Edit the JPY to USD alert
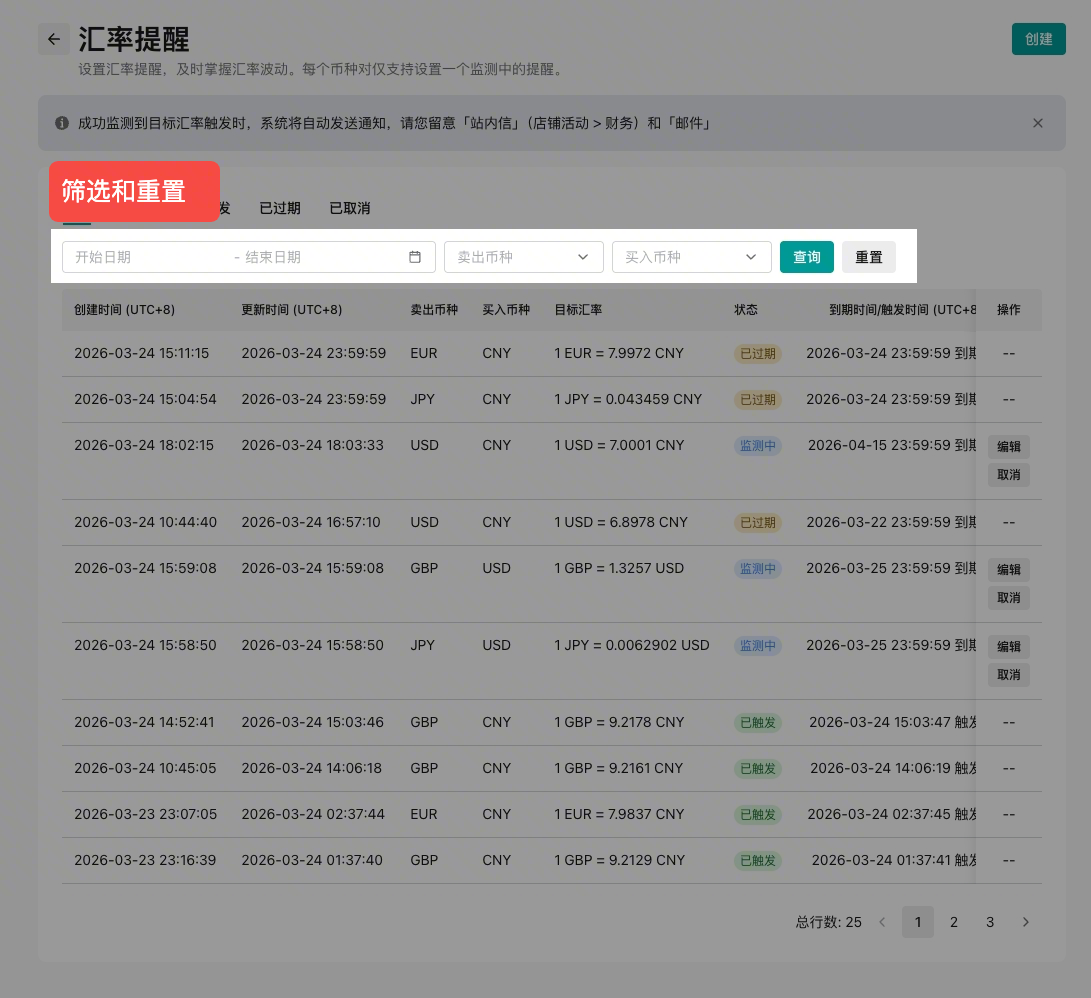 click(1008, 647)
